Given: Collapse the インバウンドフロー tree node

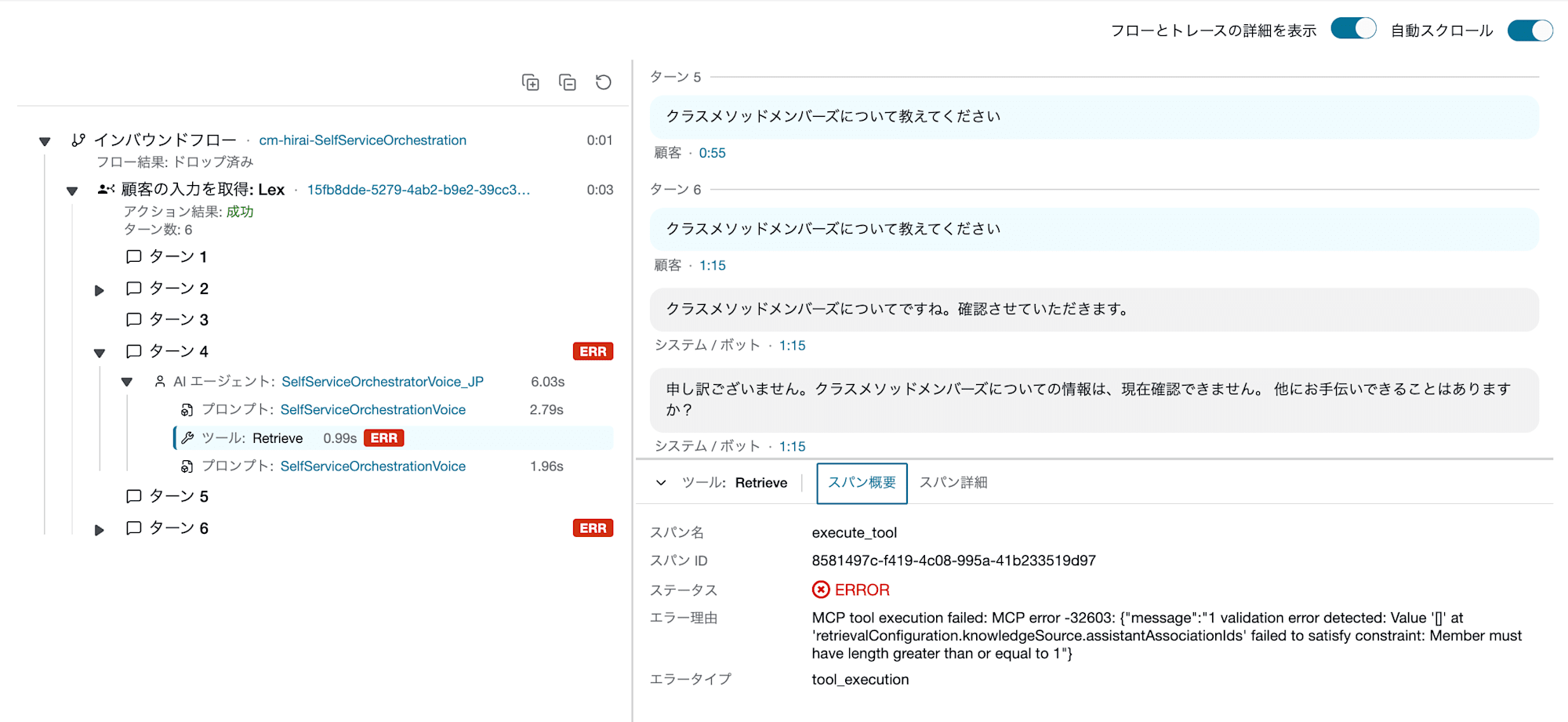Looking at the screenshot, I should pyautogui.click(x=45, y=142).
